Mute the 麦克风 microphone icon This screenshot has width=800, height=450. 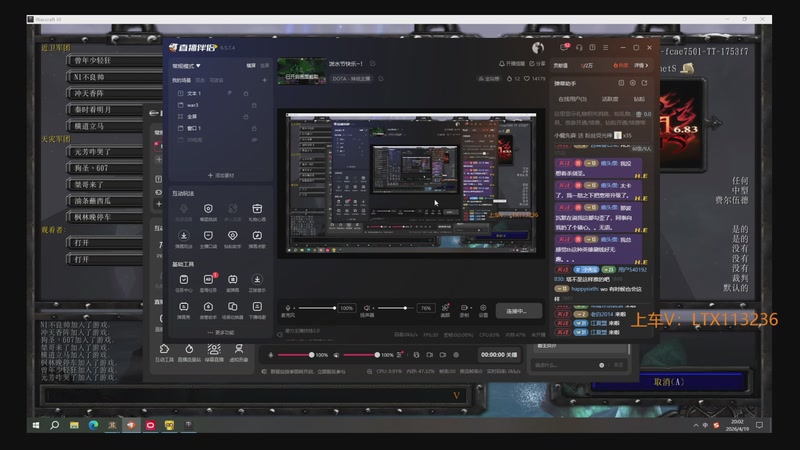click(x=288, y=308)
